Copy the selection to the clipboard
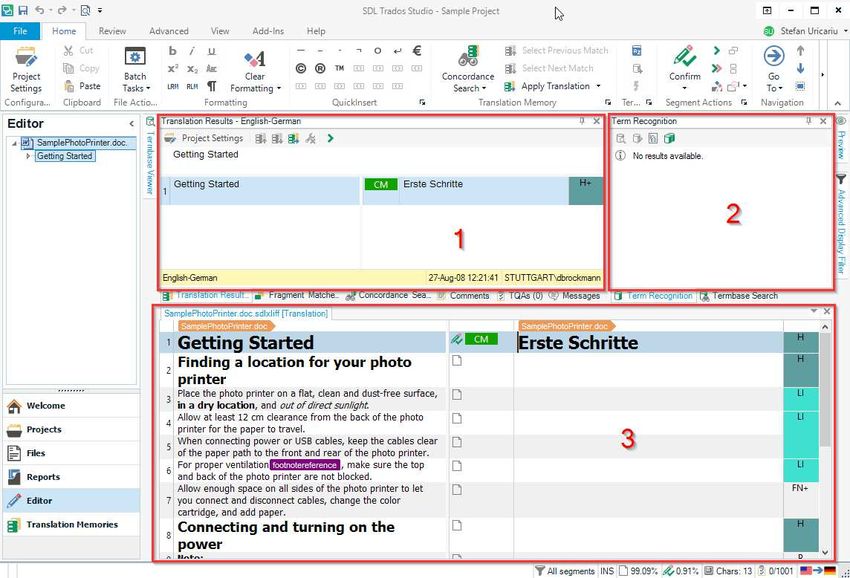This screenshot has width=850, height=578. (81, 68)
